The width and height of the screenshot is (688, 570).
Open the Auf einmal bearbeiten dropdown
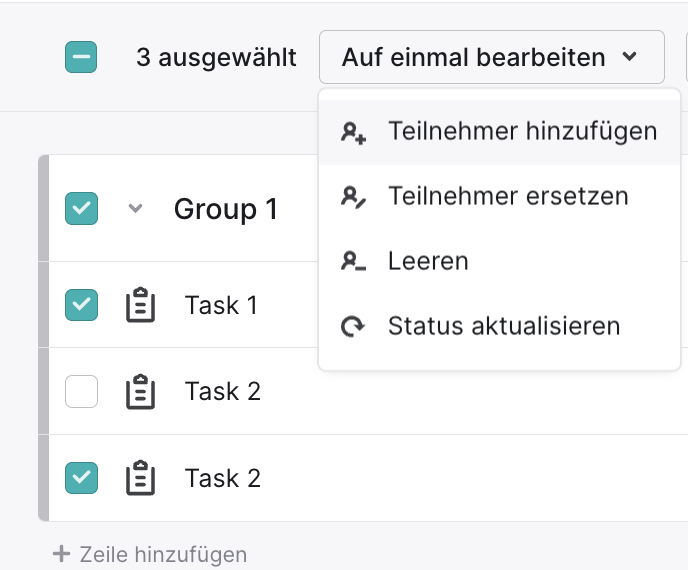[491, 57]
